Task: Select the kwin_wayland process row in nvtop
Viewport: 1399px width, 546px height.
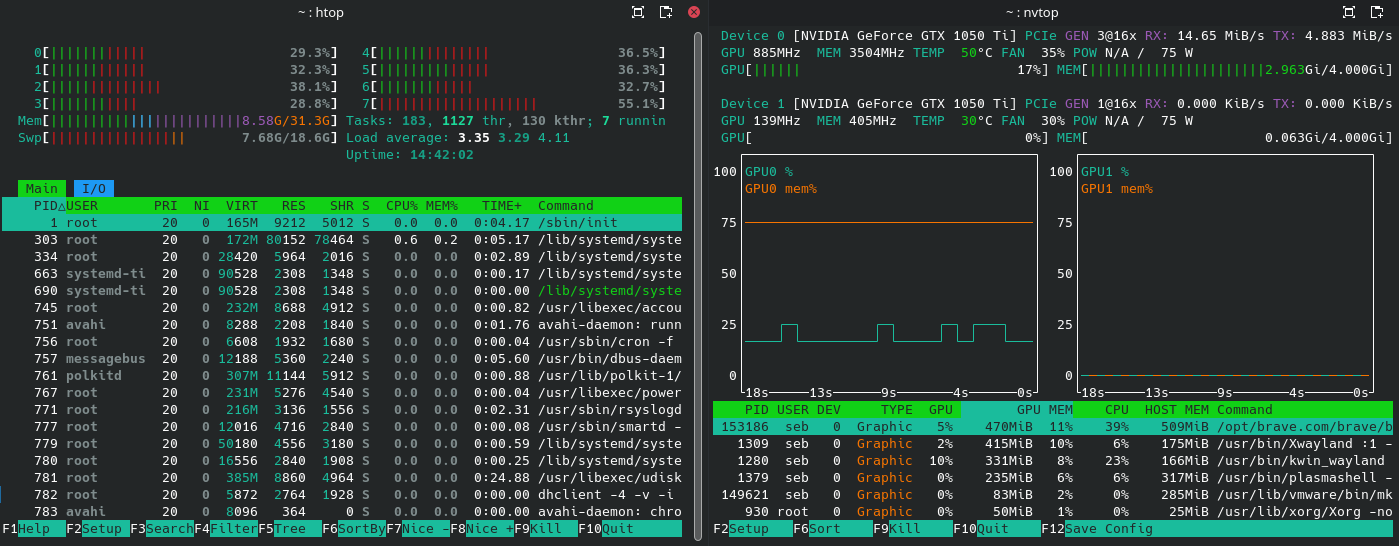Action: (1050, 460)
